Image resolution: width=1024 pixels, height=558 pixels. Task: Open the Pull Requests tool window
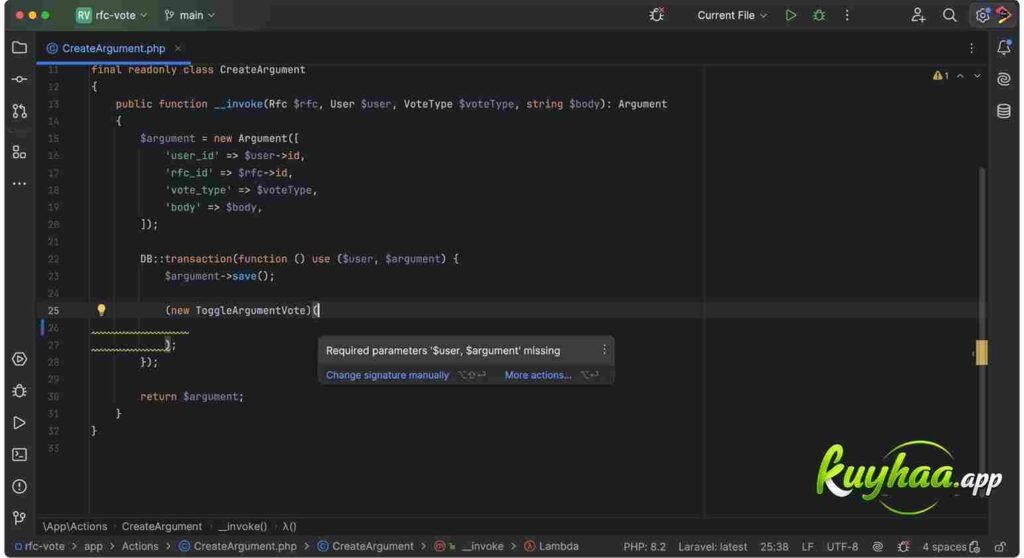point(20,111)
